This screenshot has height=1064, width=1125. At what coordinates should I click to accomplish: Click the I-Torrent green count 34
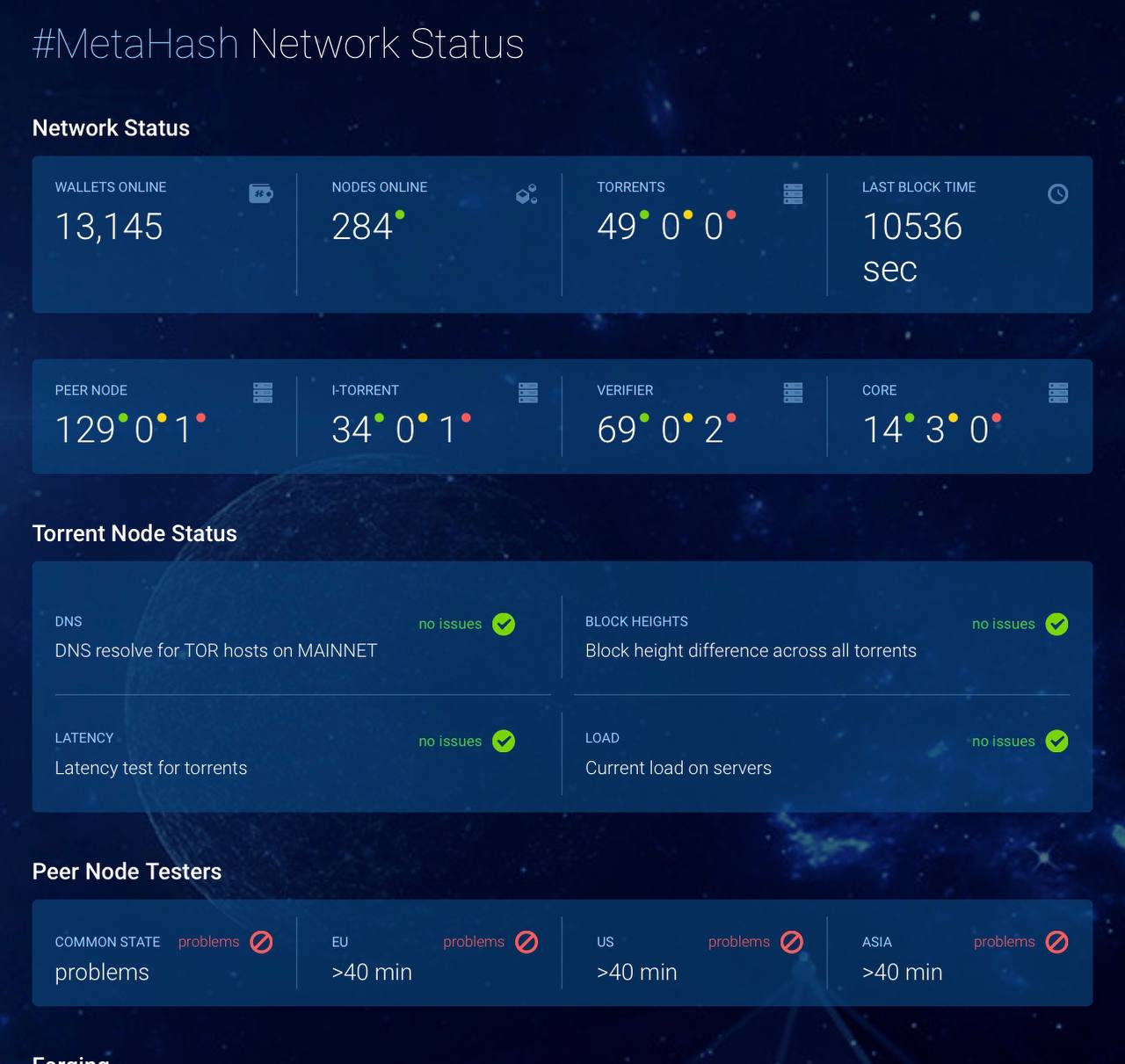tap(352, 430)
